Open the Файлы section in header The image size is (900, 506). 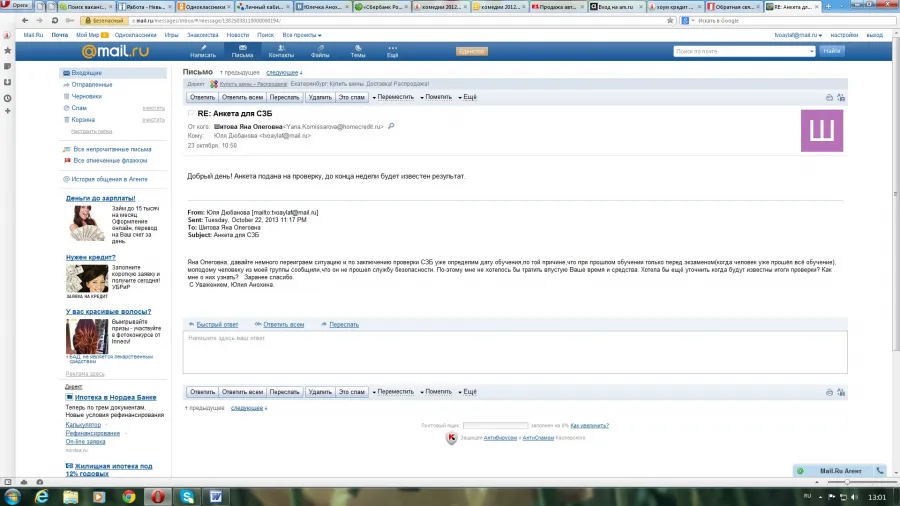(x=320, y=51)
